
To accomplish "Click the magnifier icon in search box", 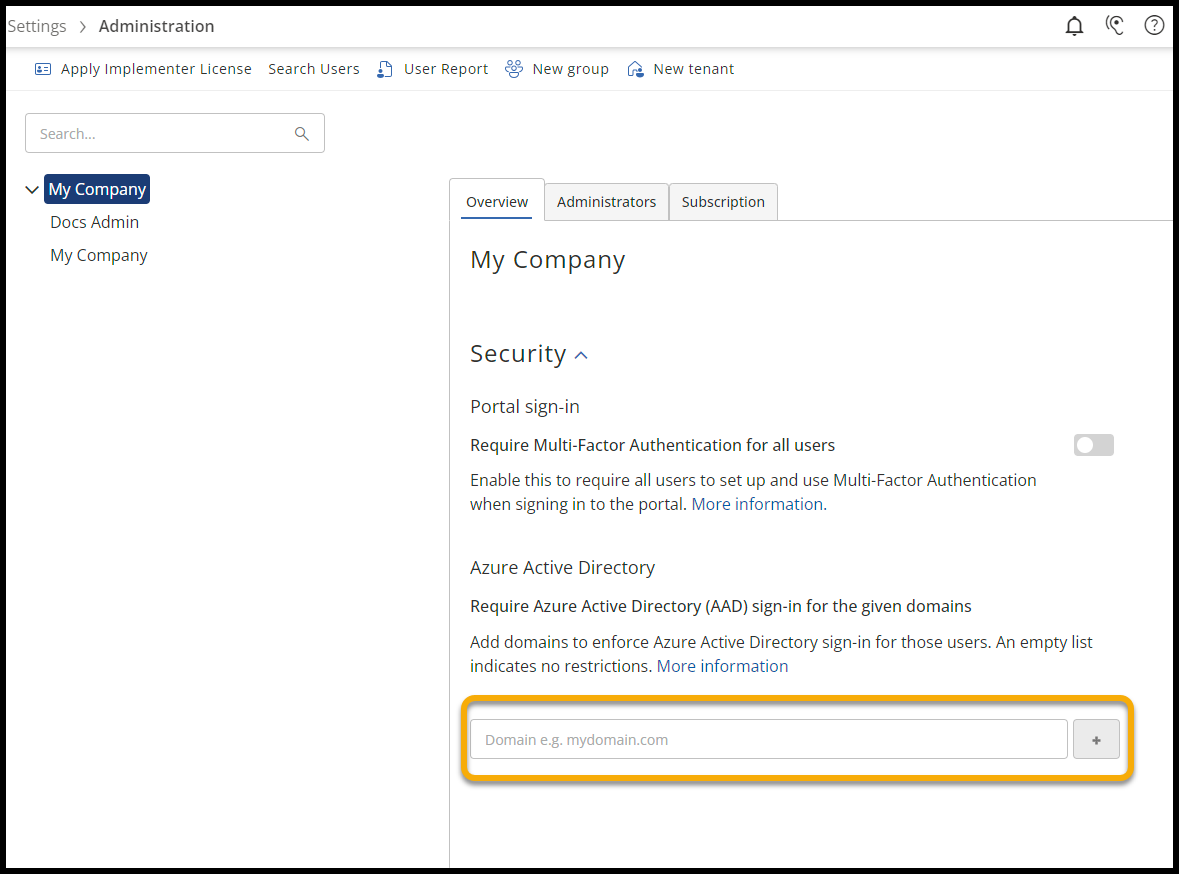I will tap(302, 134).
